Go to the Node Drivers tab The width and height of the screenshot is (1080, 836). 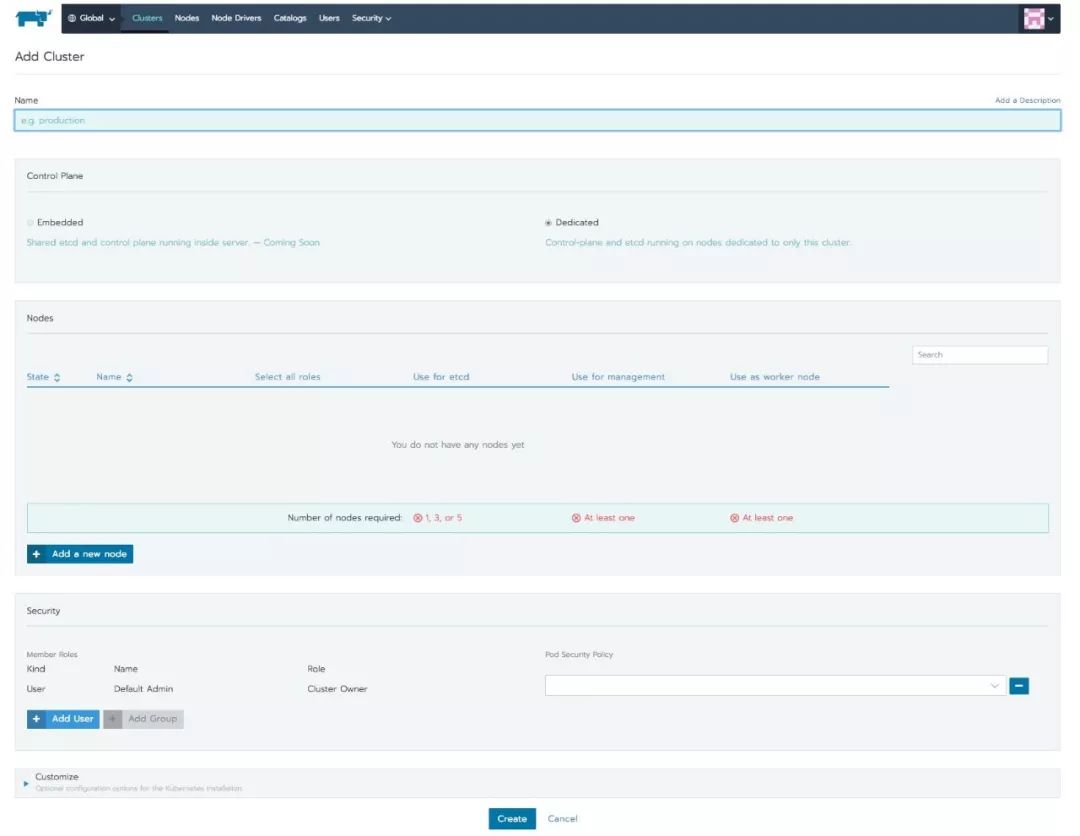(236, 18)
